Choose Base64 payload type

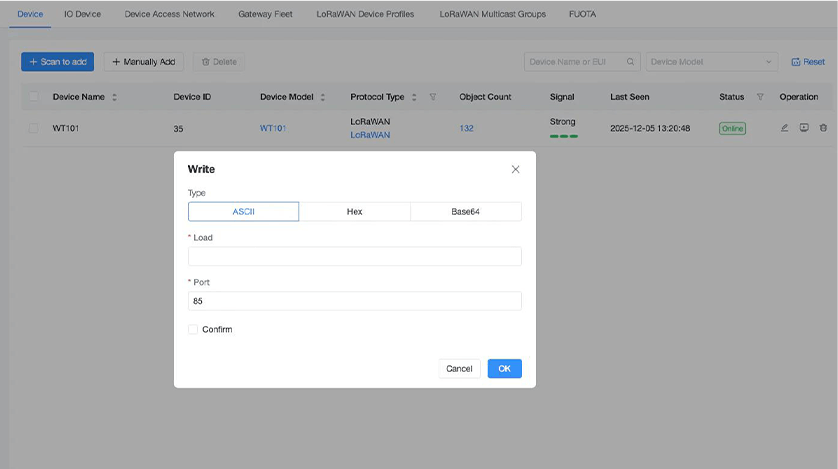coord(465,212)
